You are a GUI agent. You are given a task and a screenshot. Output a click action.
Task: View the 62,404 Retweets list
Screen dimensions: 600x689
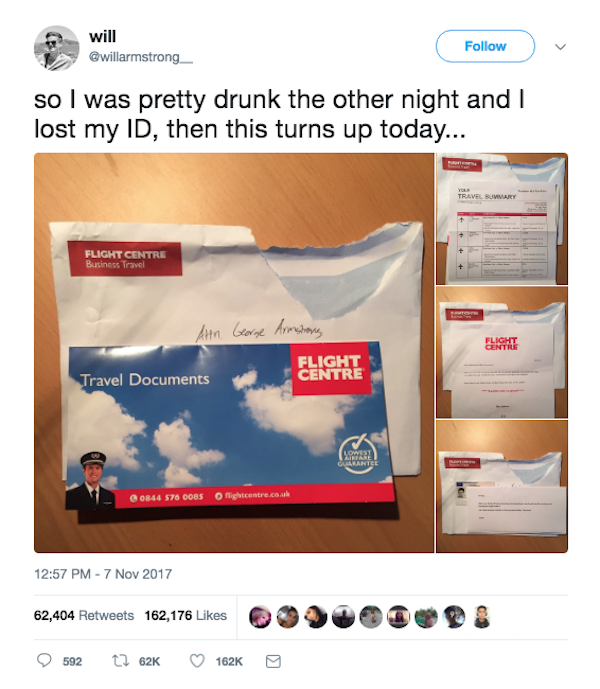tap(84, 615)
